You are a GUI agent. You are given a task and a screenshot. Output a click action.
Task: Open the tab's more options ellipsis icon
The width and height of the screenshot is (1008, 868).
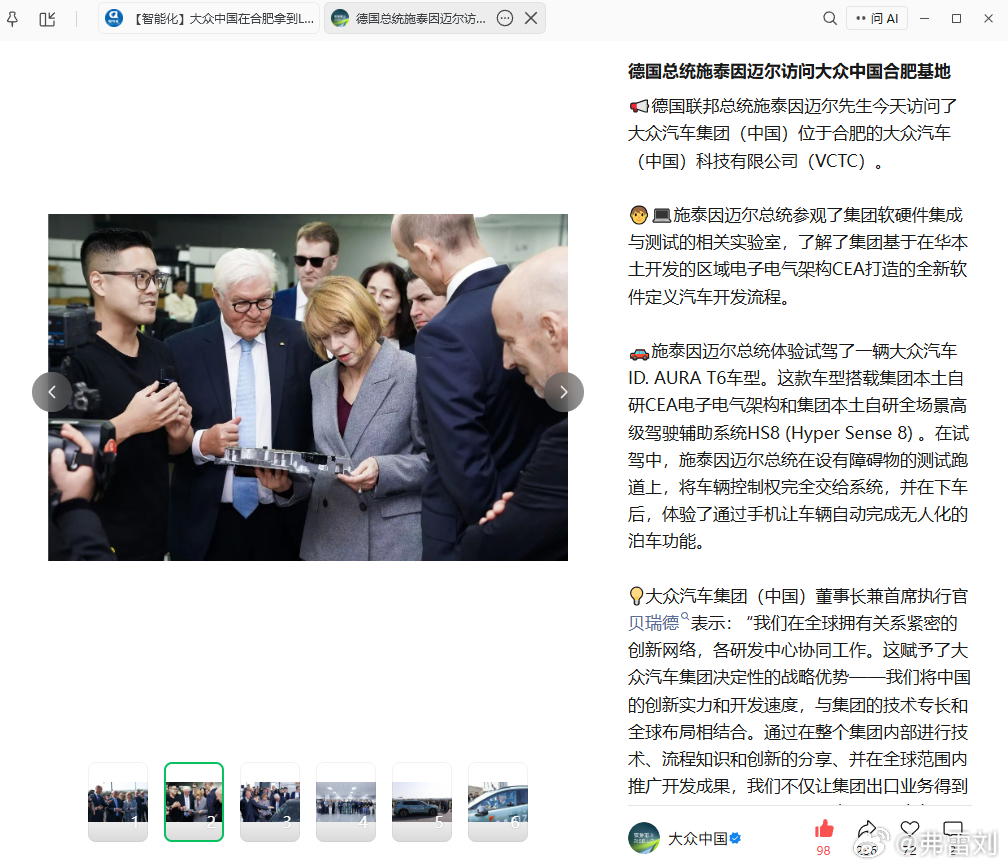pos(505,18)
